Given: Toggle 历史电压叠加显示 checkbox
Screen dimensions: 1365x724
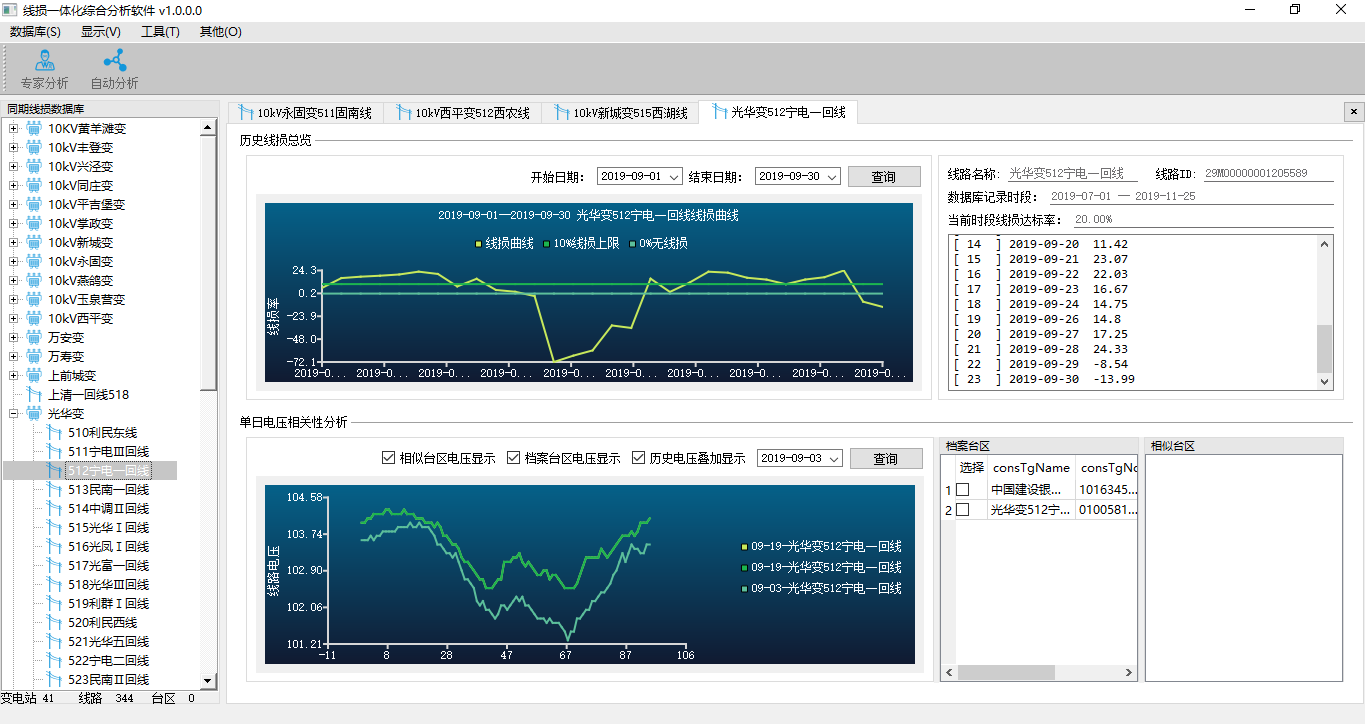Looking at the screenshot, I should [639, 458].
